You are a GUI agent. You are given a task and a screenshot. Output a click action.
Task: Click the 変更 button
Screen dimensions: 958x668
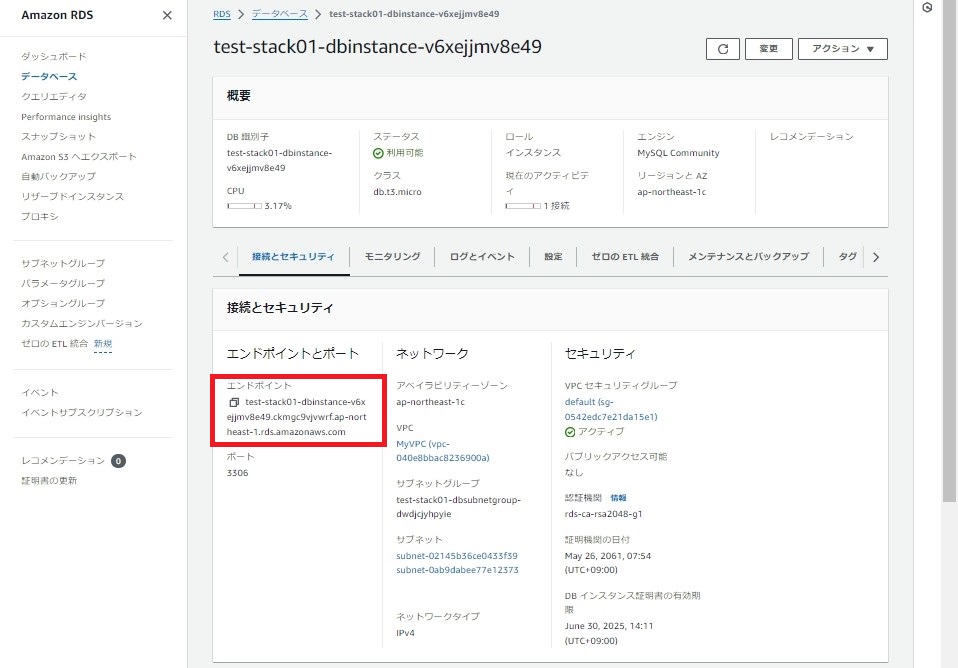pyautogui.click(x=768, y=48)
